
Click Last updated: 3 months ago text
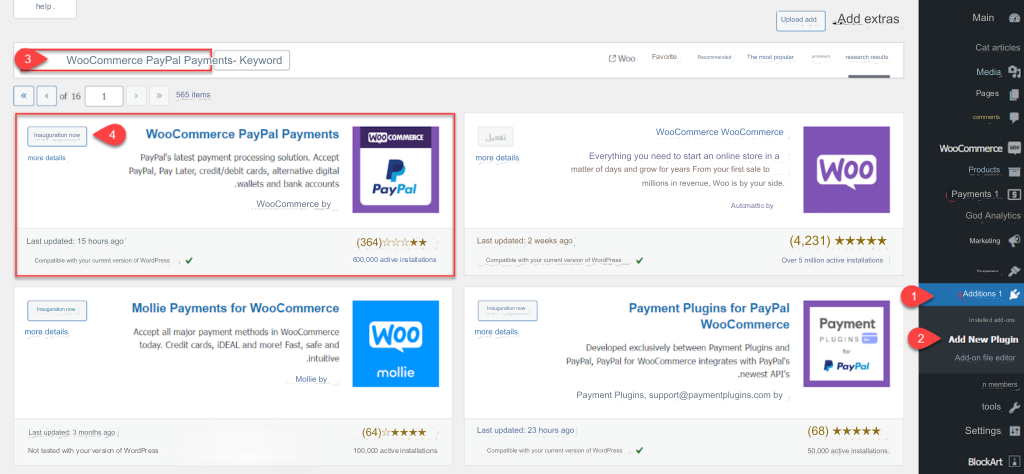[72, 433]
